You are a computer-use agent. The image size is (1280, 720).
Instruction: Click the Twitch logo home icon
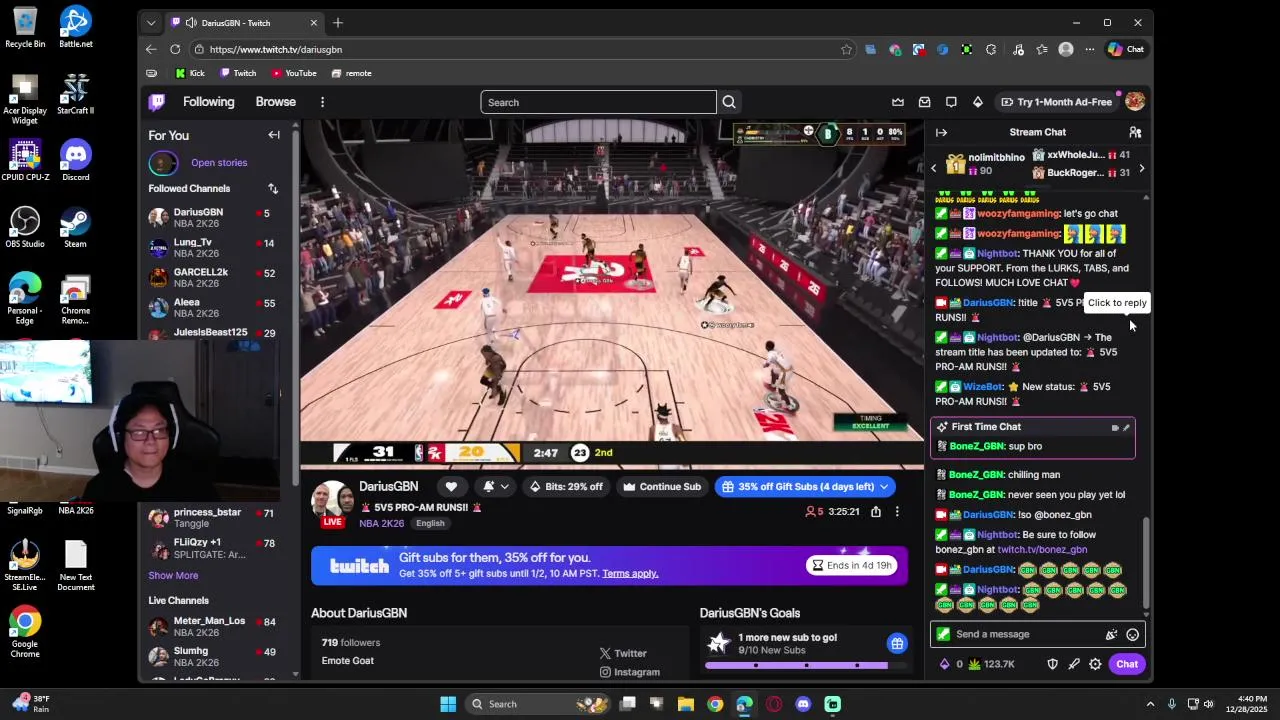click(x=157, y=102)
